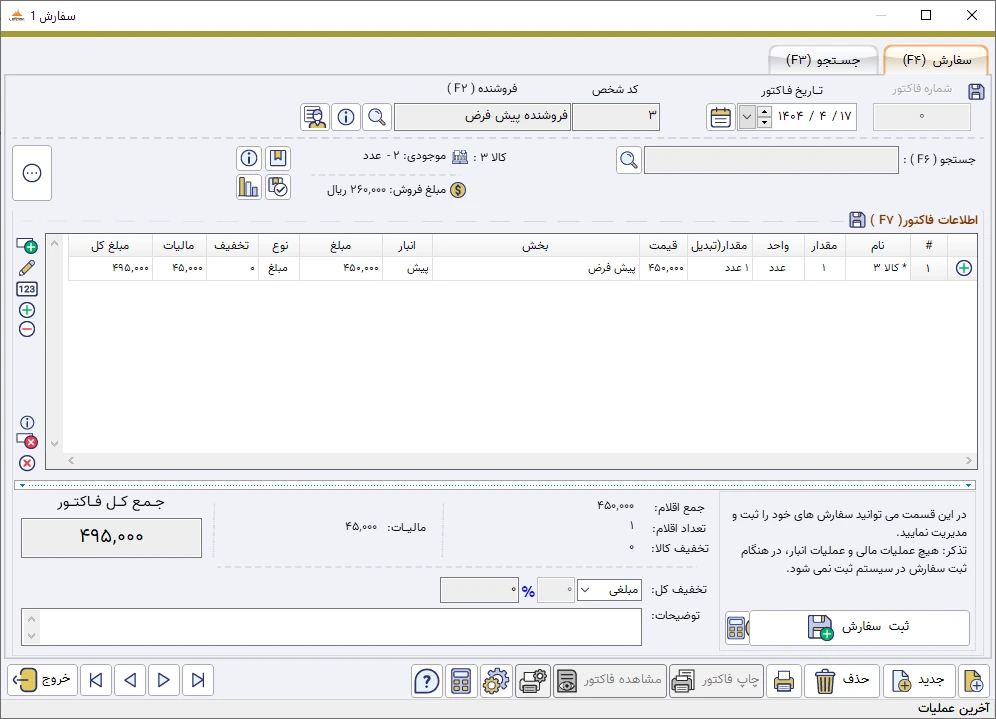
Task: Select the کالا ۳ name cell in the table
Action: tap(877, 268)
